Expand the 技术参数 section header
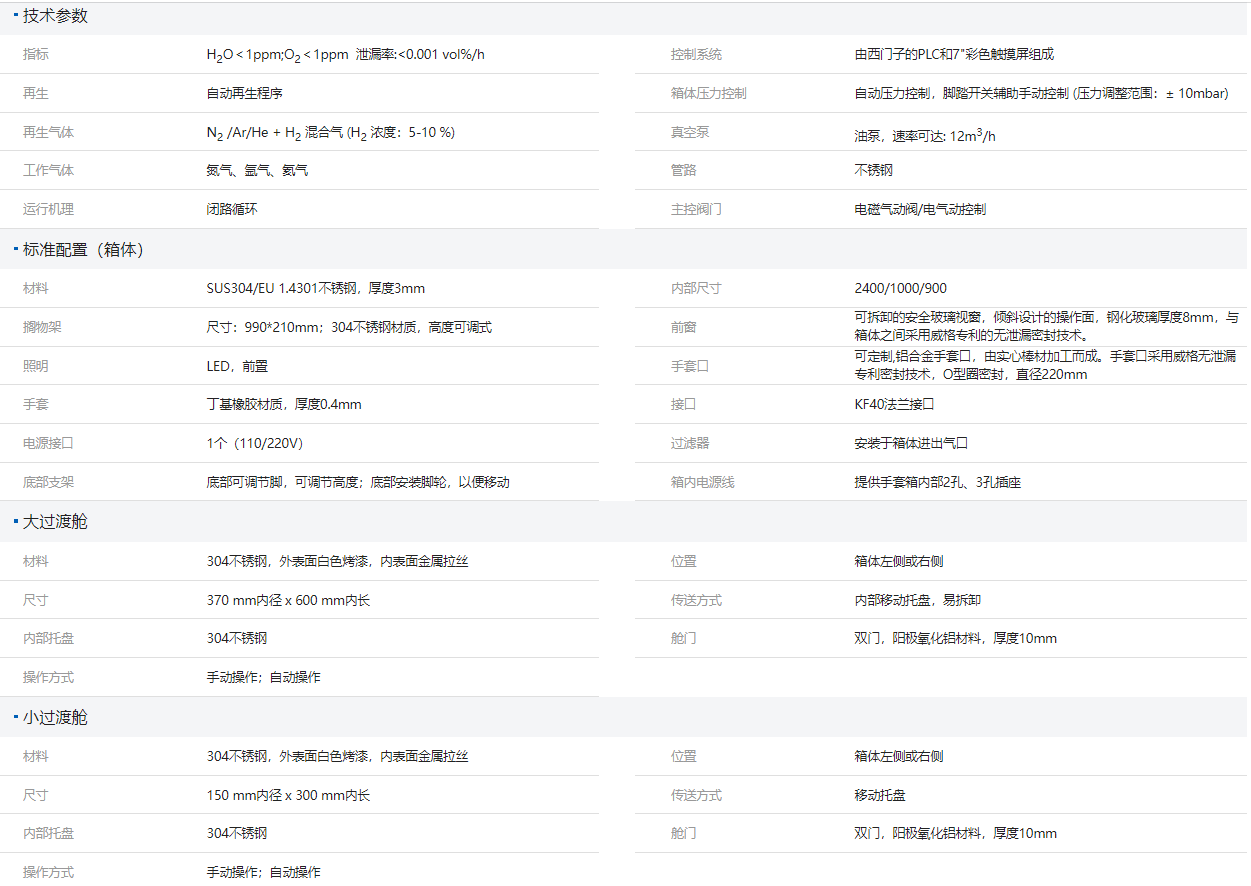Image resolution: width=1251 pixels, height=886 pixels. click(x=56, y=16)
